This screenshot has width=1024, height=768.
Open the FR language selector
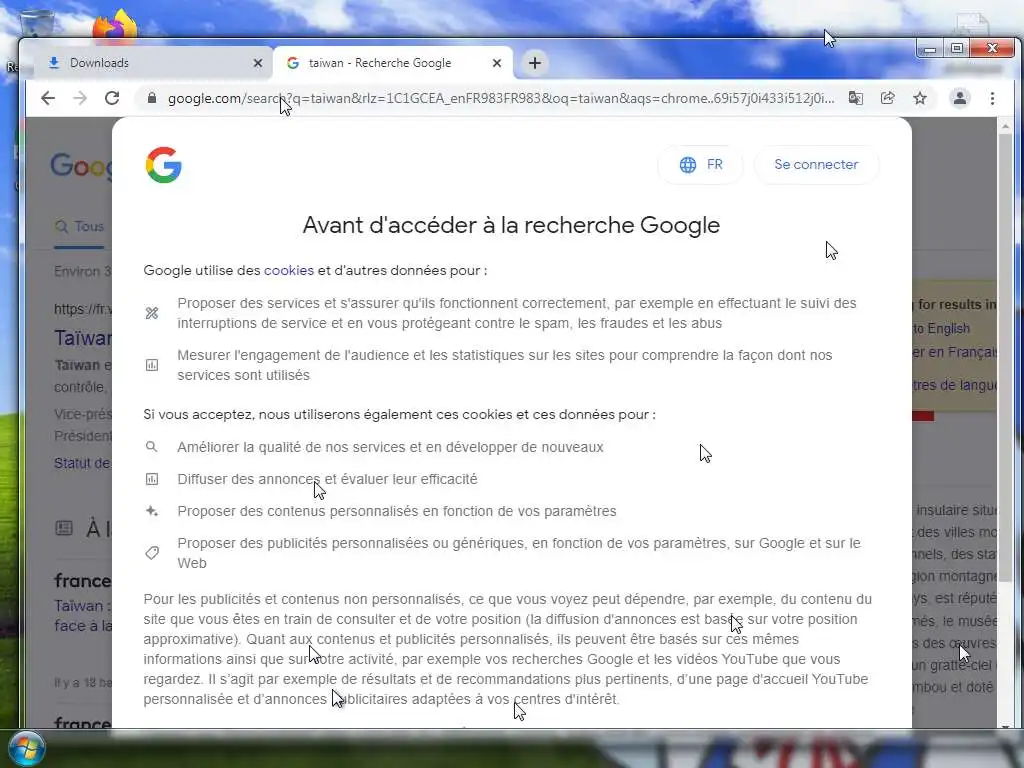[701, 165]
